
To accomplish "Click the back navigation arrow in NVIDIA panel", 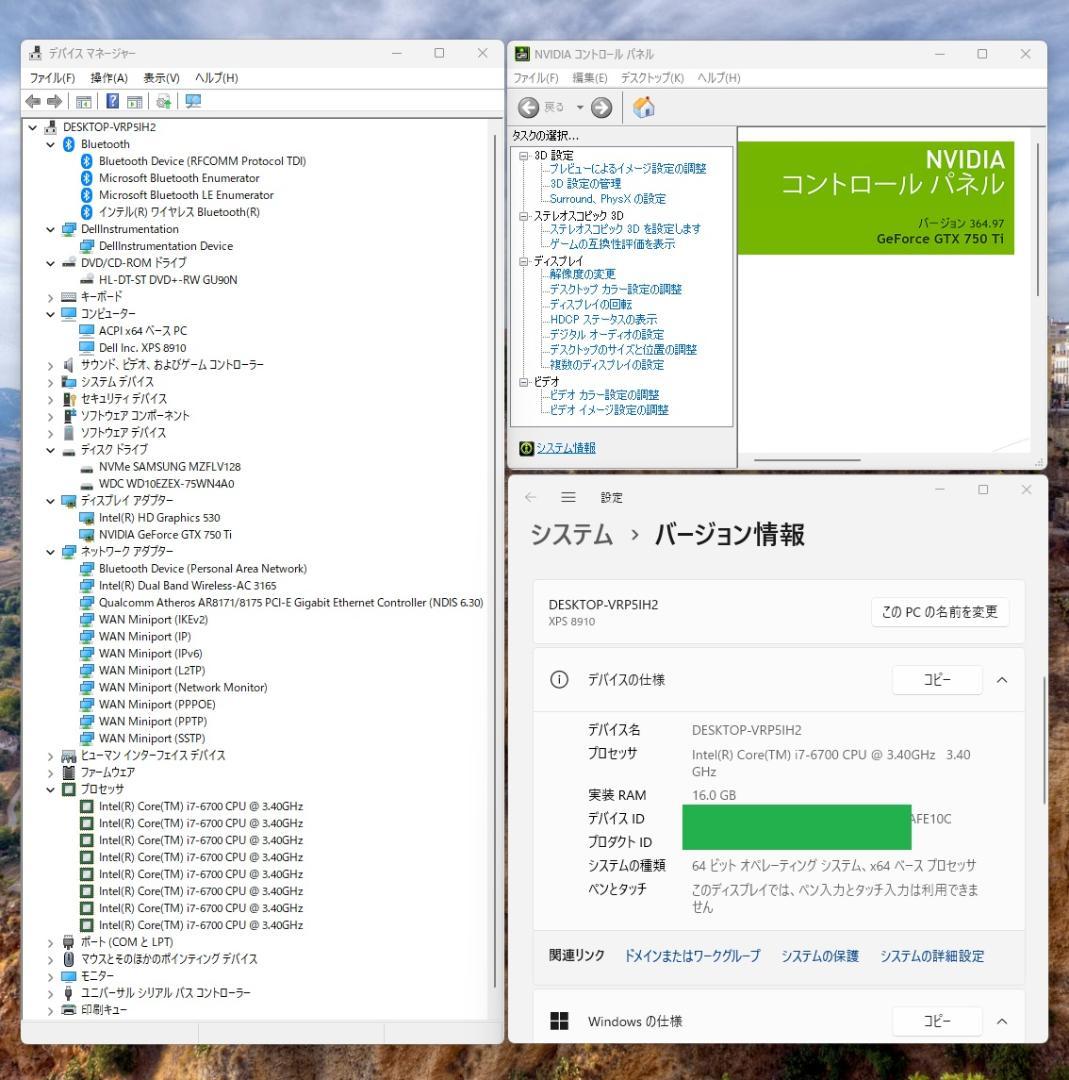I will point(529,108).
